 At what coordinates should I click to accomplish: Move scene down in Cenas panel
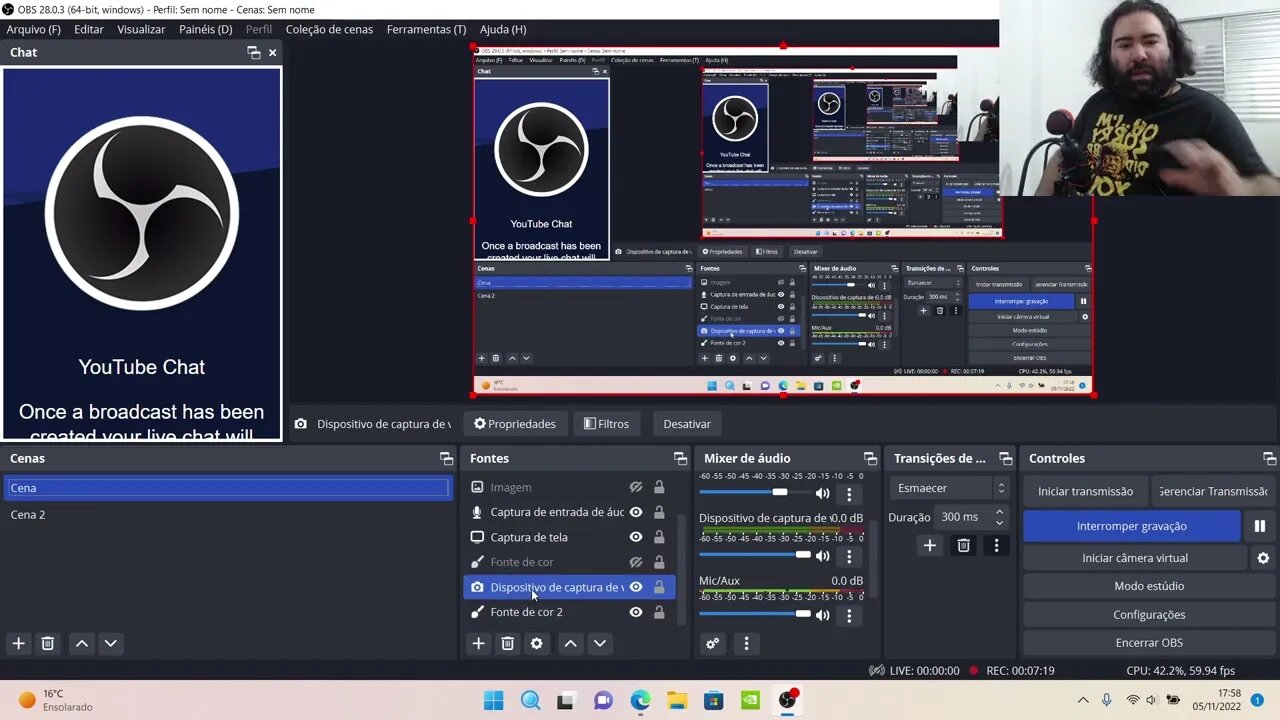111,643
